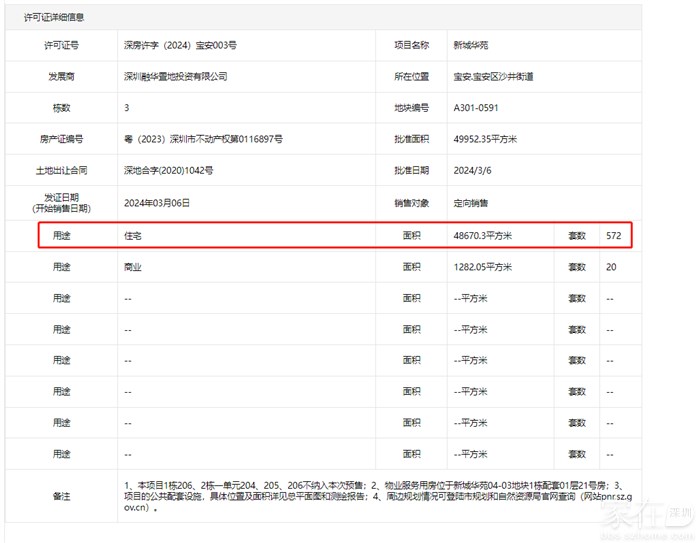700x543 pixels.
Task: Click the 发展商 label cell
Action: click(62, 76)
